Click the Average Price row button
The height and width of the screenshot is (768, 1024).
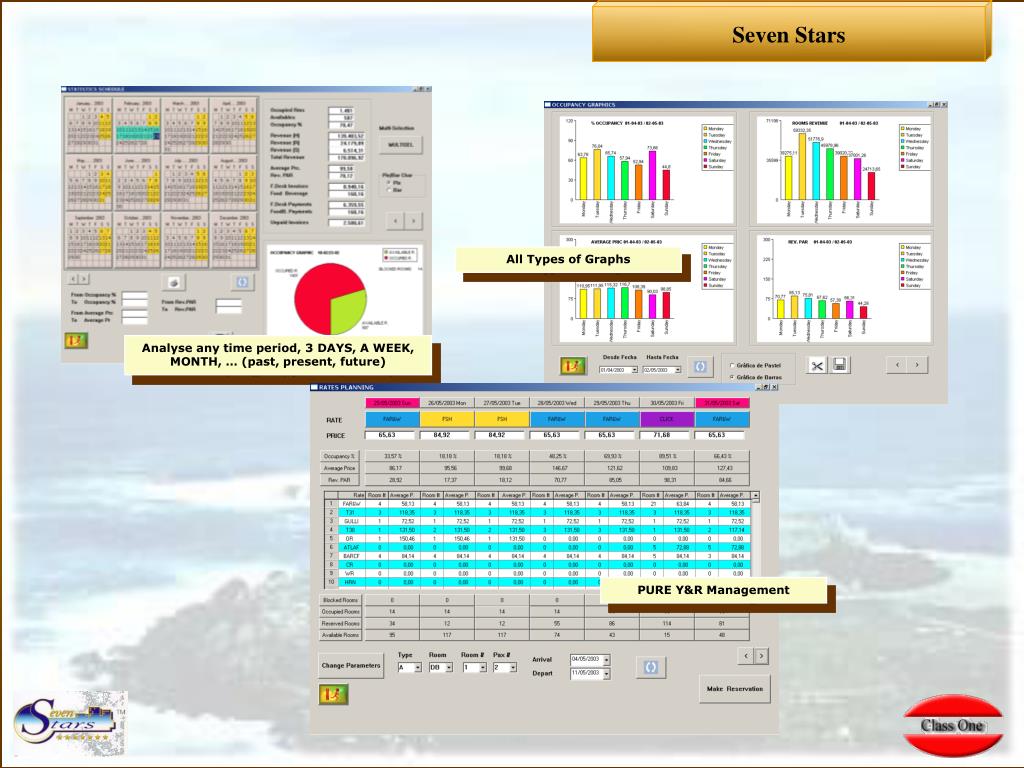[x=340, y=468]
